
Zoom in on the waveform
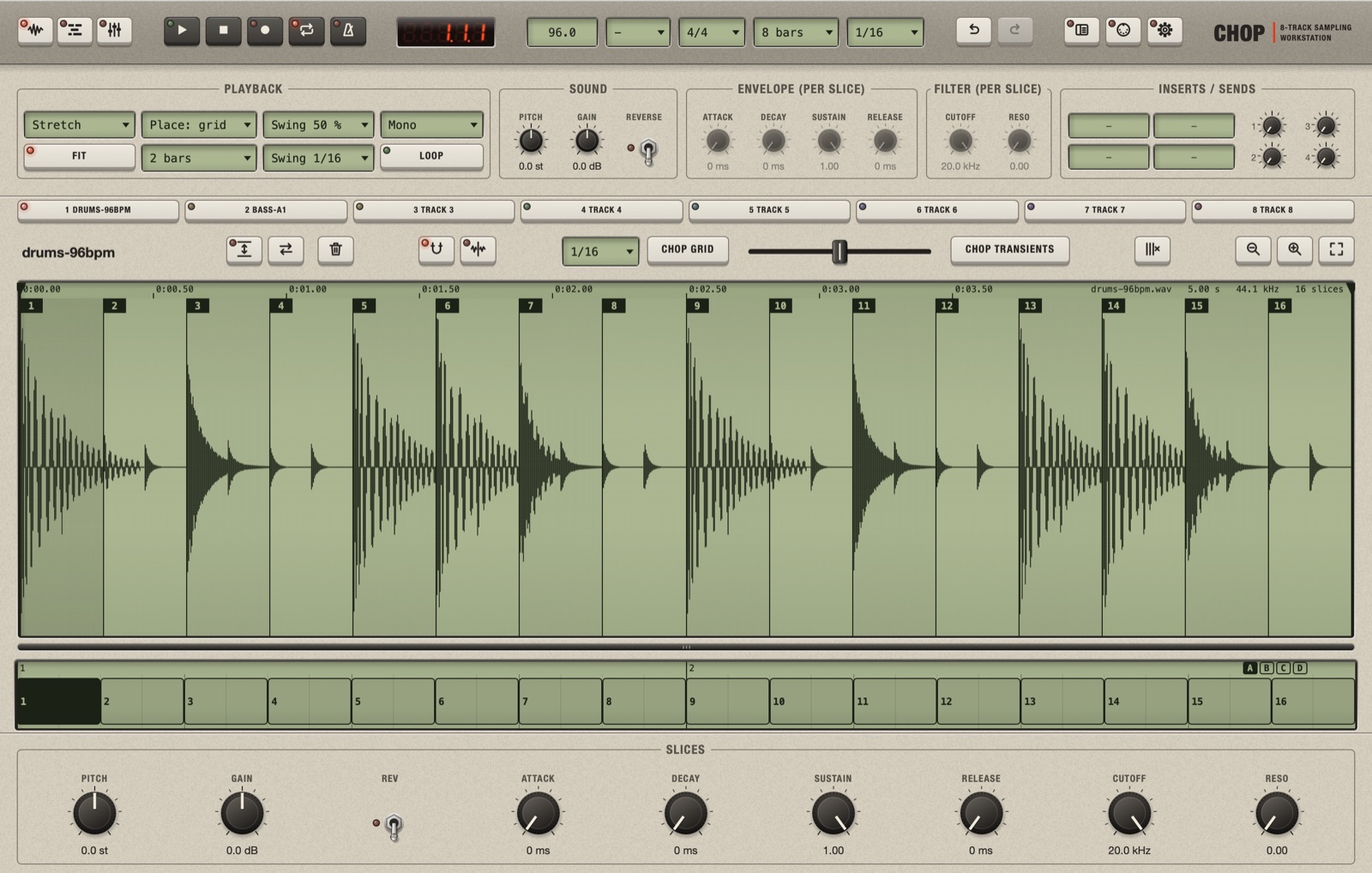click(1295, 250)
